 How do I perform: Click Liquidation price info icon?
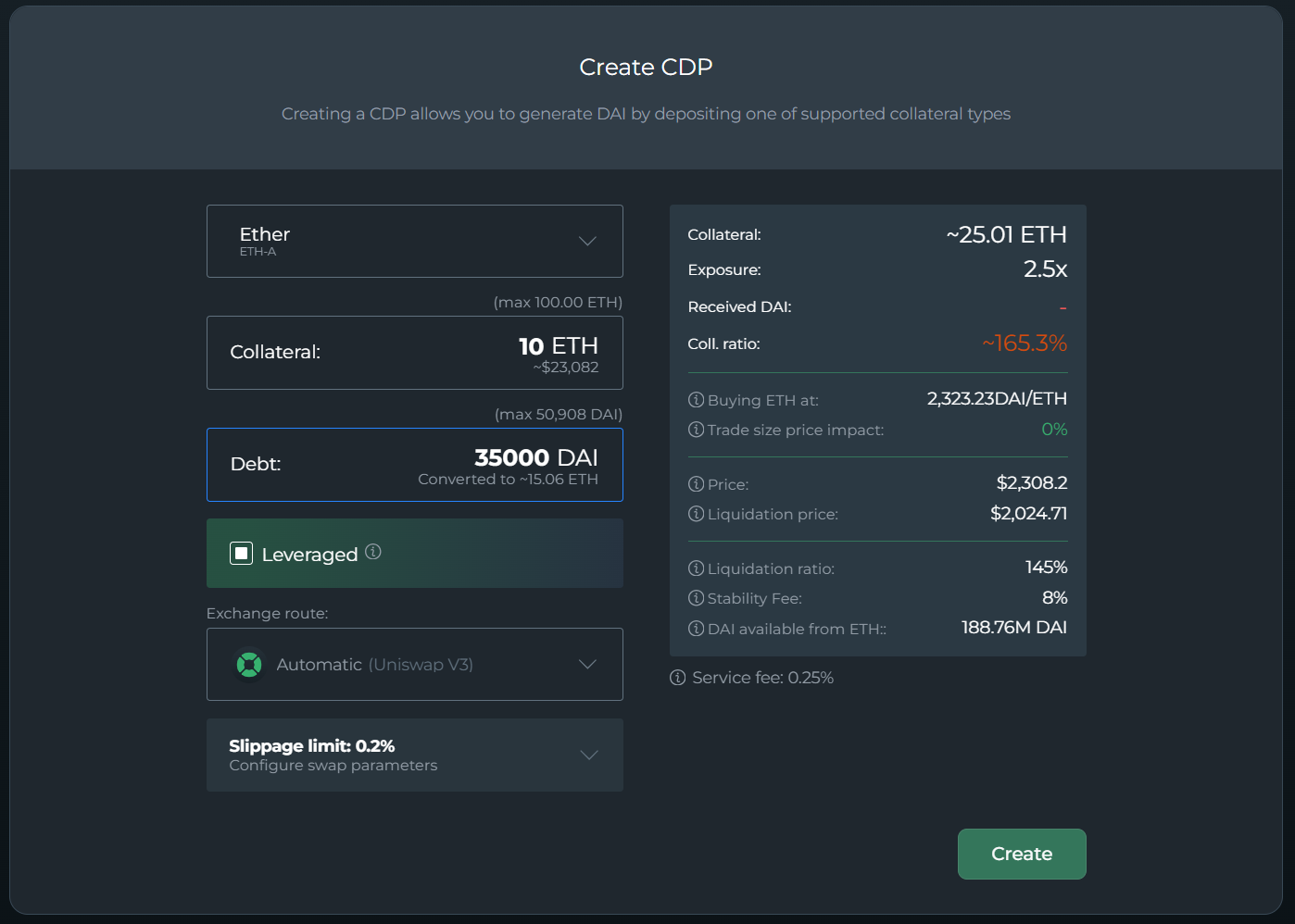697,514
